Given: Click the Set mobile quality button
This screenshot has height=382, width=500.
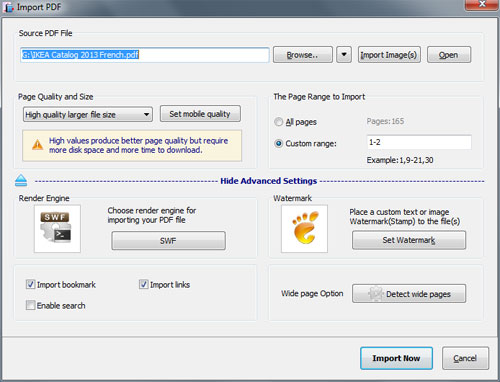Looking at the screenshot, I should 200,114.
